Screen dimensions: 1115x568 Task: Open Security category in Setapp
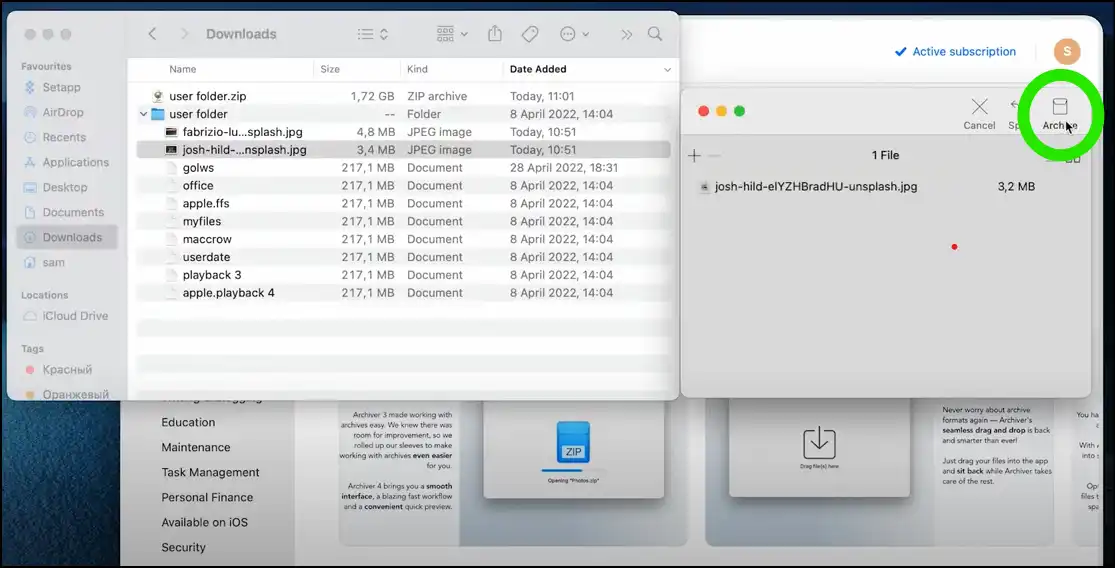click(x=183, y=547)
